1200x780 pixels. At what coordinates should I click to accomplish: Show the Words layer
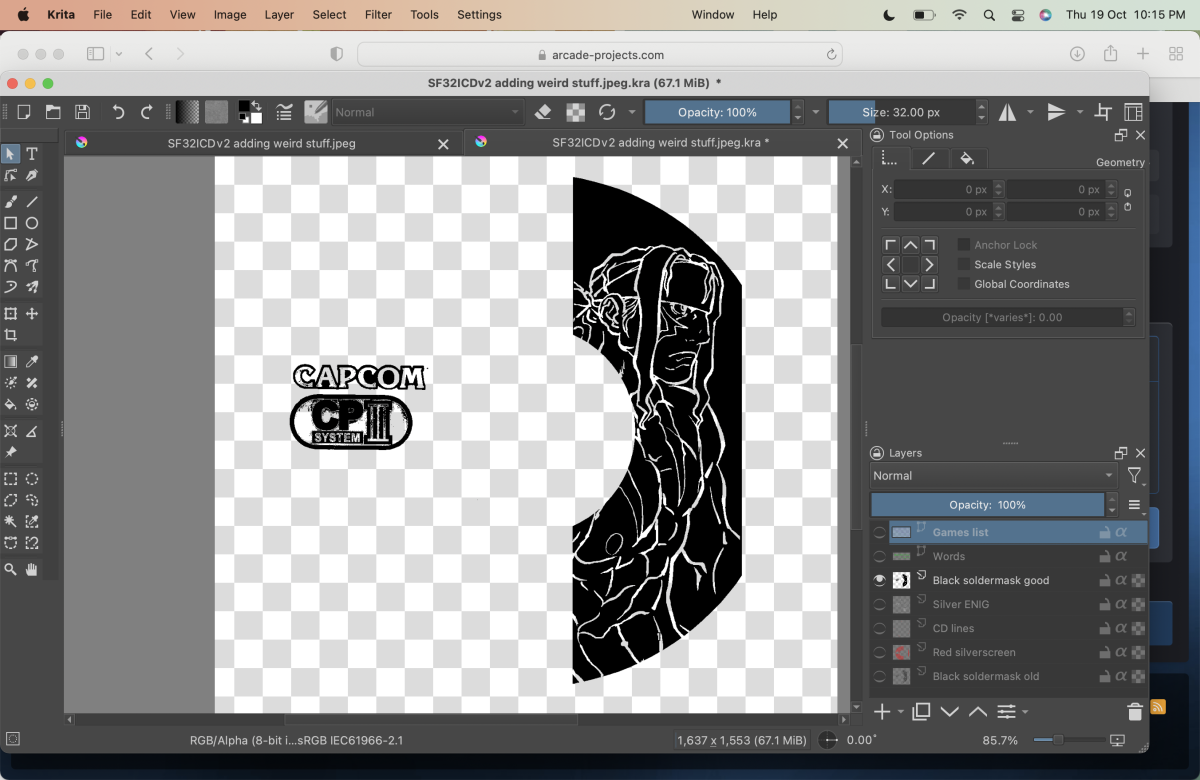click(x=879, y=556)
